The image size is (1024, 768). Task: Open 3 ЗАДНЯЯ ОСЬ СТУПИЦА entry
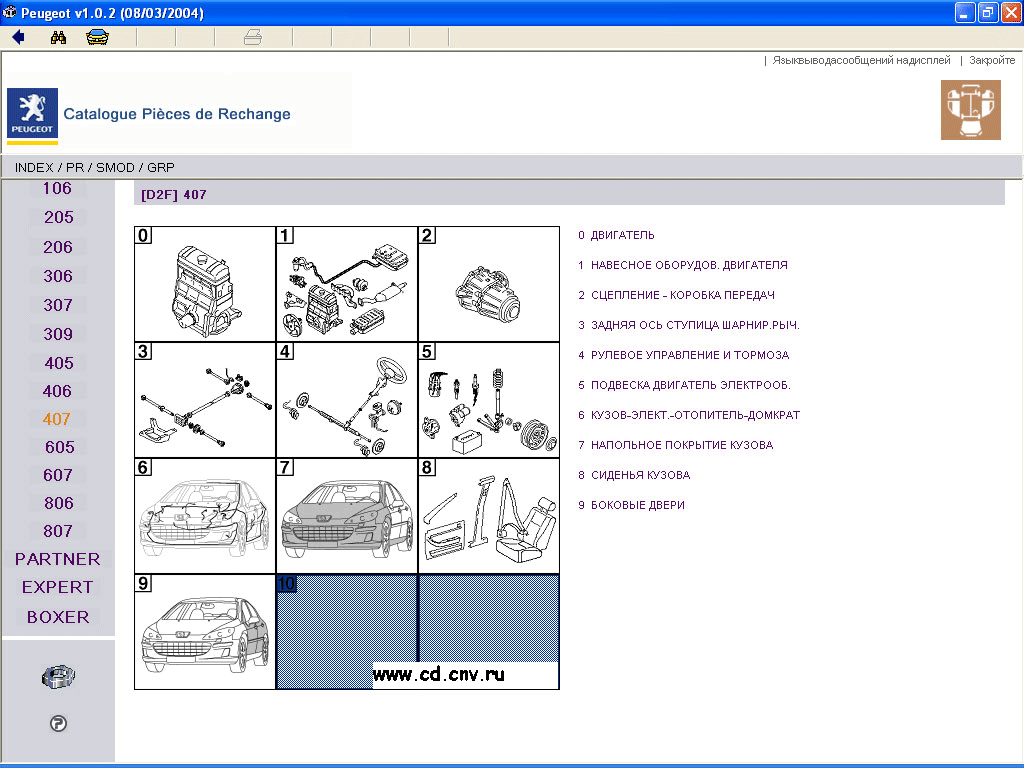(x=689, y=325)
